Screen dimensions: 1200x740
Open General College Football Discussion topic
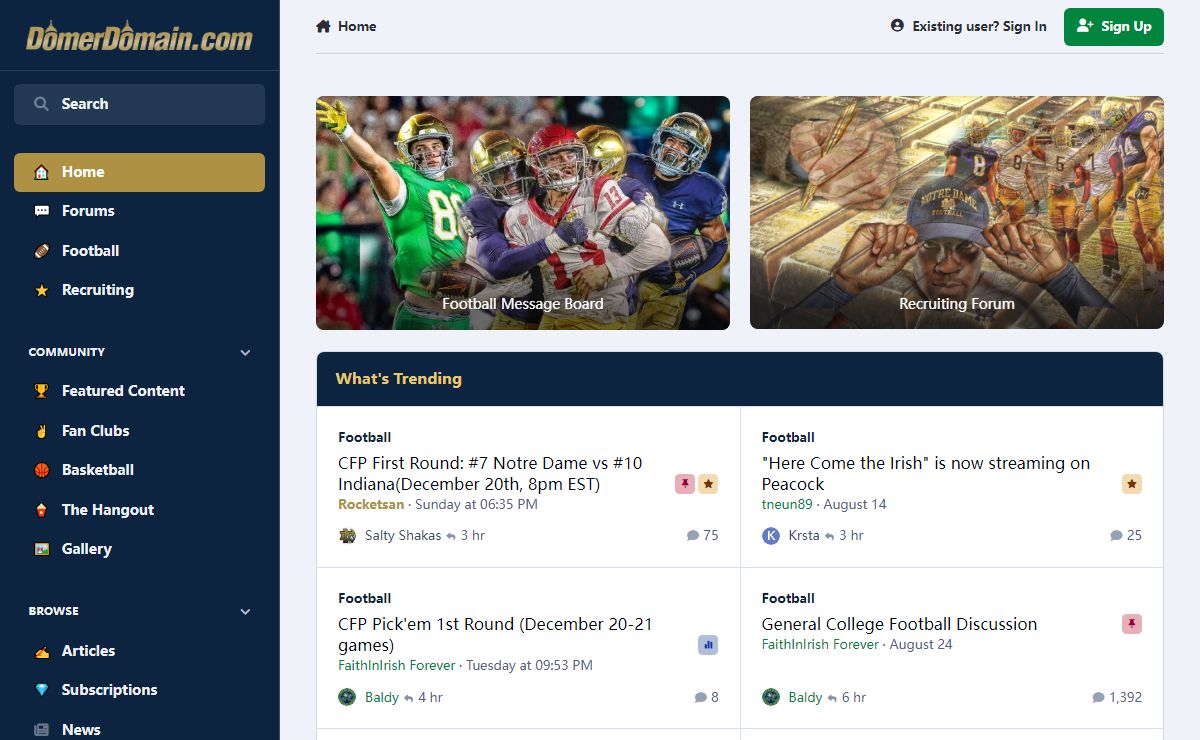click(x=899, y=624)
